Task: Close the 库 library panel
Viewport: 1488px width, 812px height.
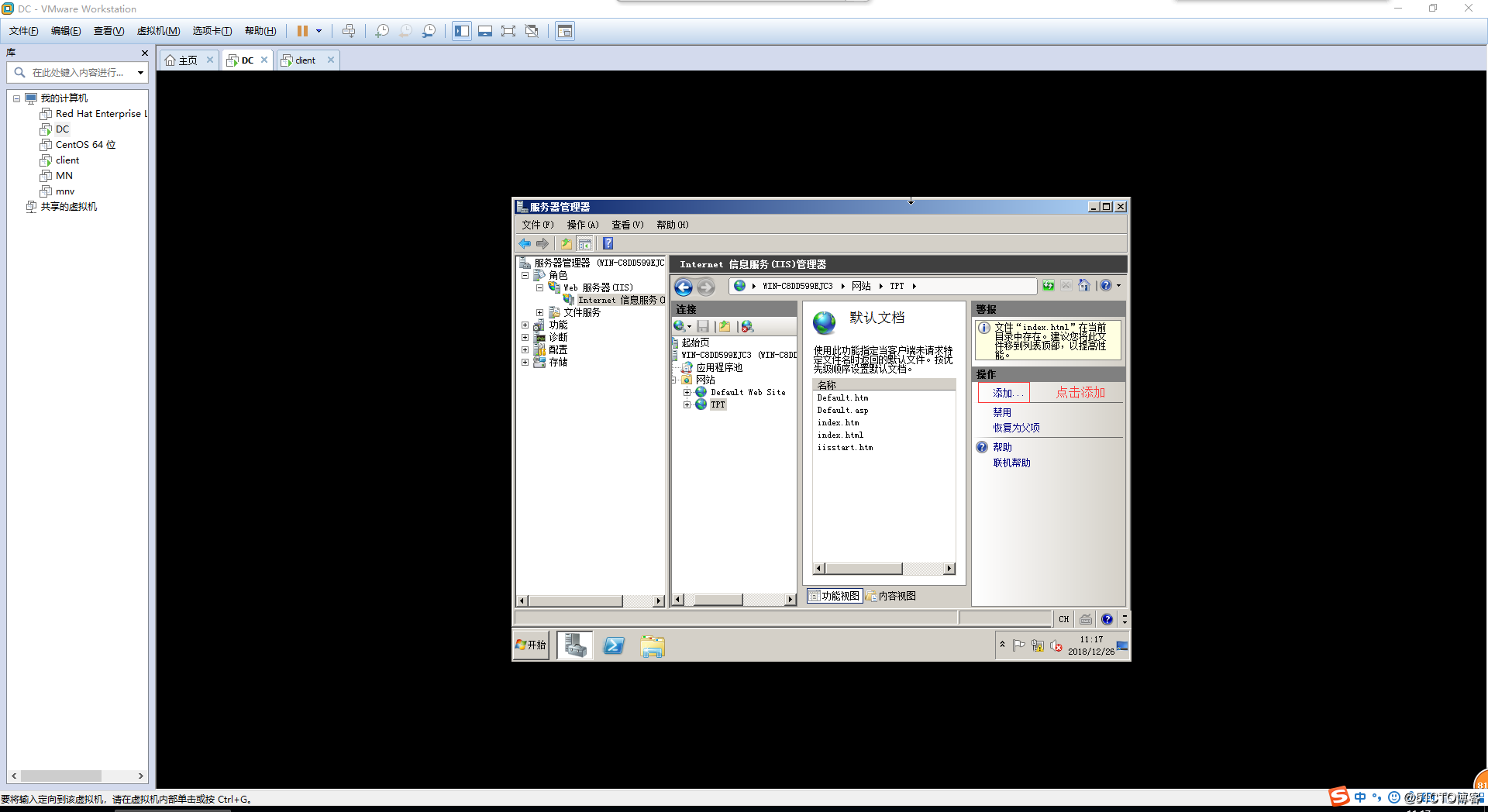Action: [144, 53]
